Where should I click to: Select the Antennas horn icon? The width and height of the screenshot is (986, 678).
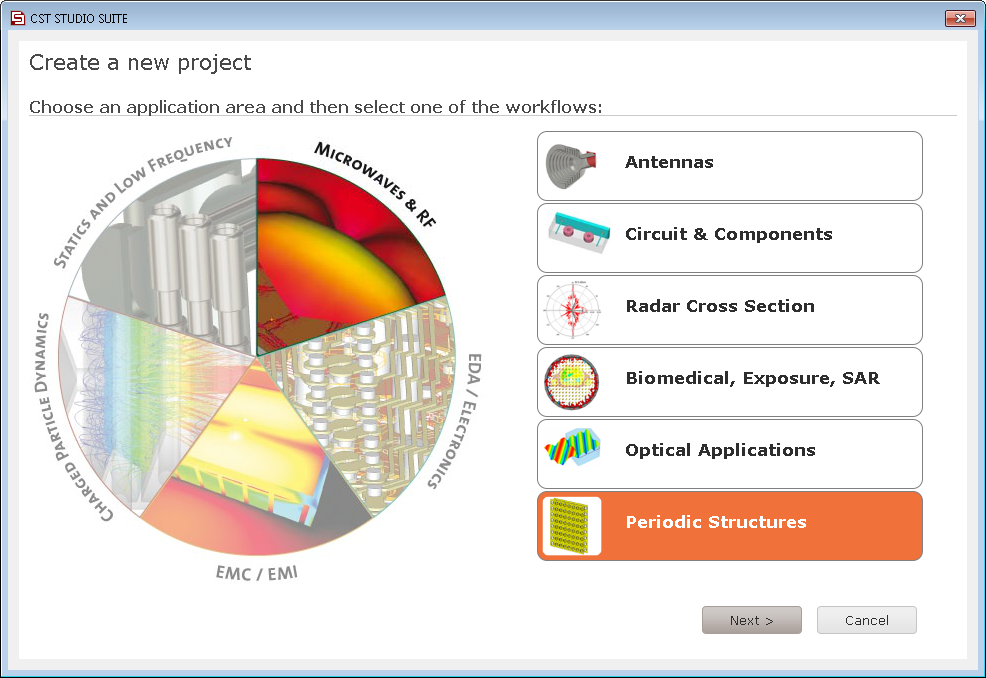click(x=571, y=166)
